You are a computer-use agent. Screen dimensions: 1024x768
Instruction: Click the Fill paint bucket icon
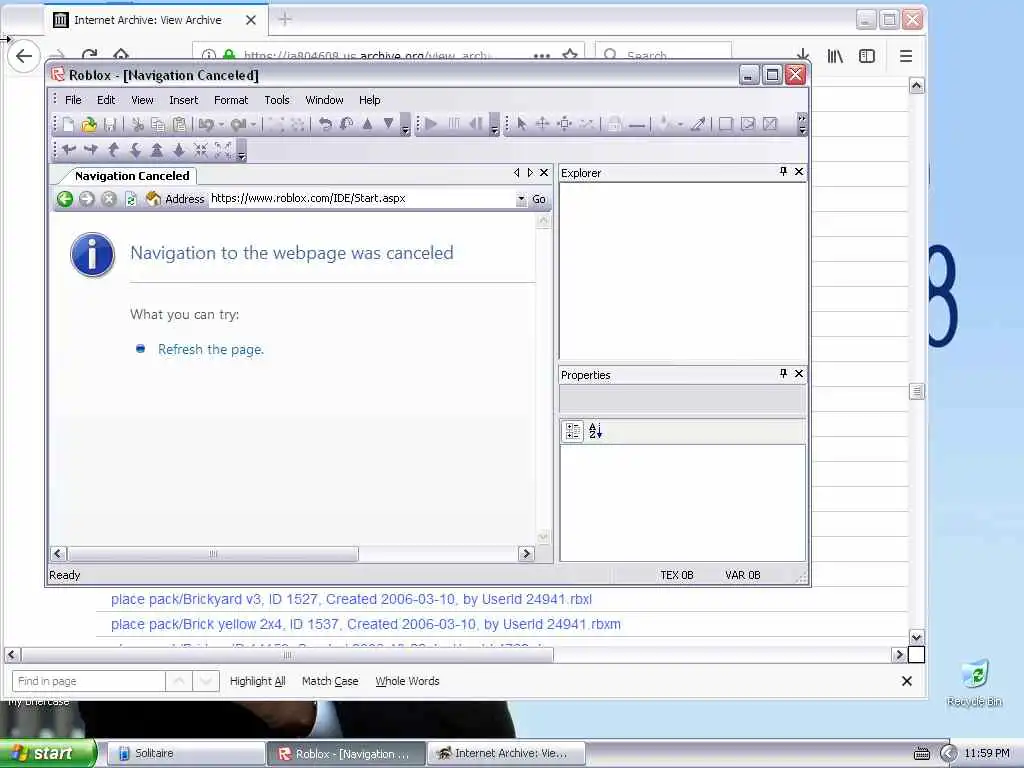(665, 123)
